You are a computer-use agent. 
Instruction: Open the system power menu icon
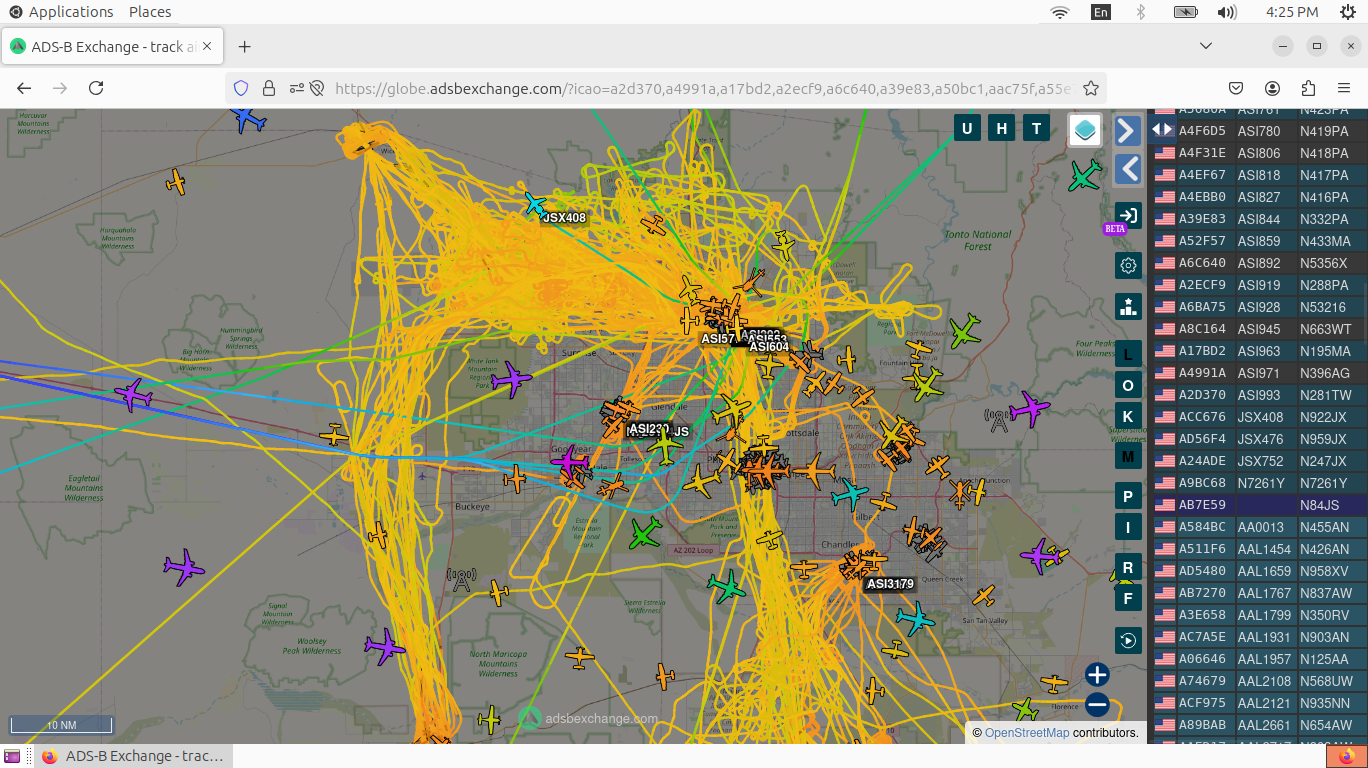pyautogui.click(x=1347, y=12)
